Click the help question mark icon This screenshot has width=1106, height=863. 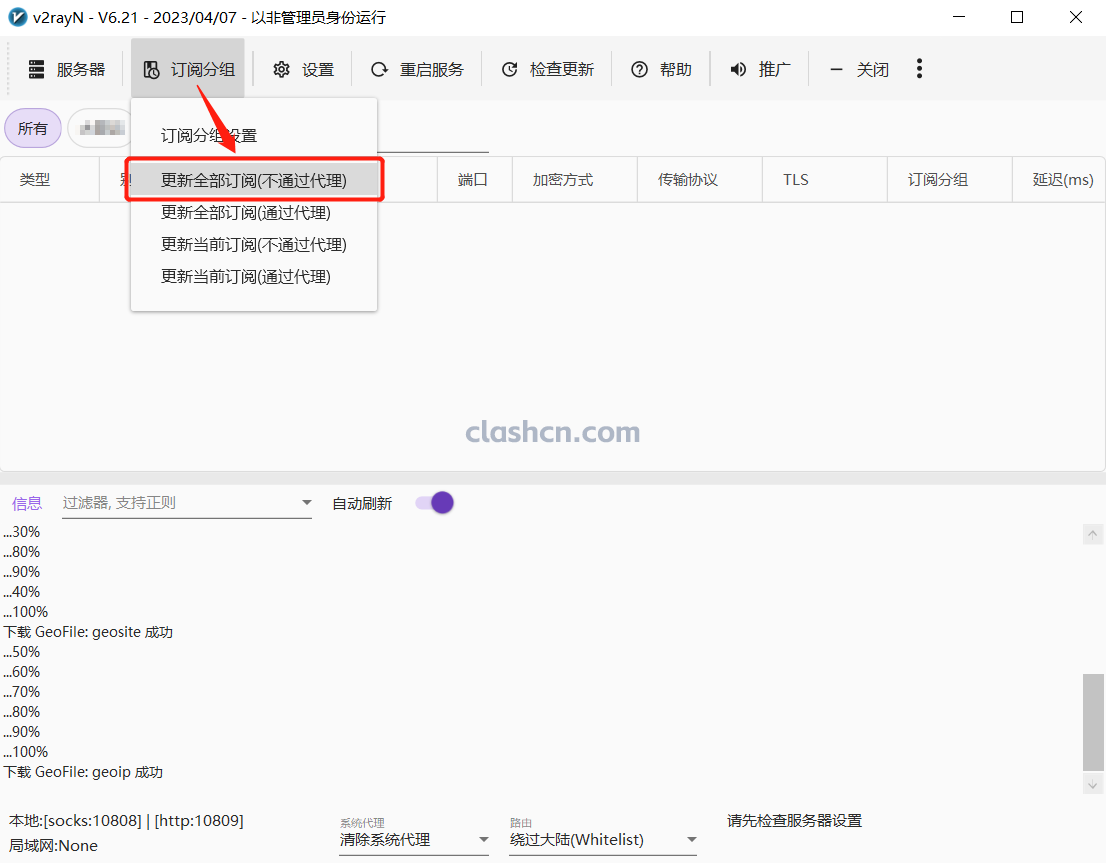point(639,69)
